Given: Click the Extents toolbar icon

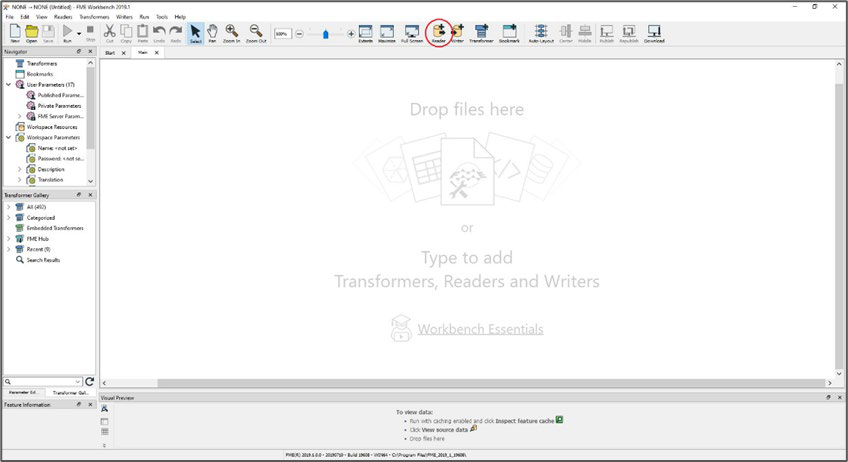Looking at the screenshot, I should click(x=366, y=34).
